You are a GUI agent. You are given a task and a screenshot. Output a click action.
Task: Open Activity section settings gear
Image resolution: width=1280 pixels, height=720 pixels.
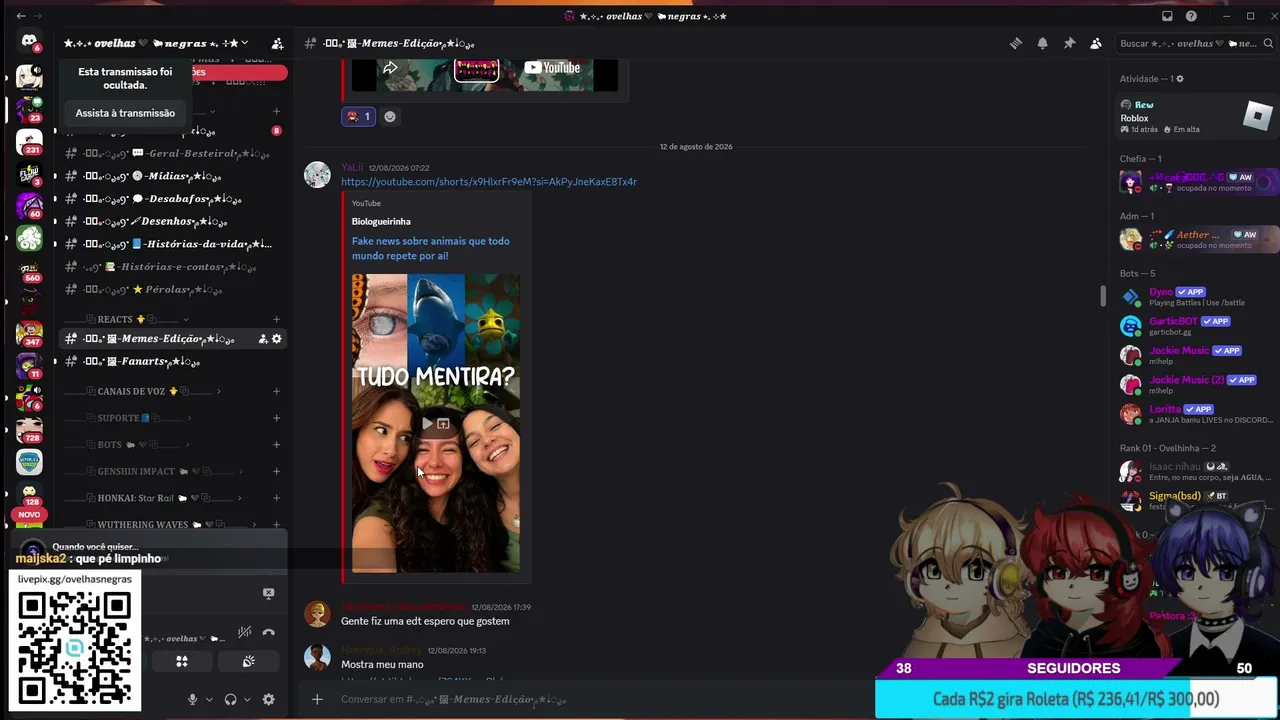1180,79
